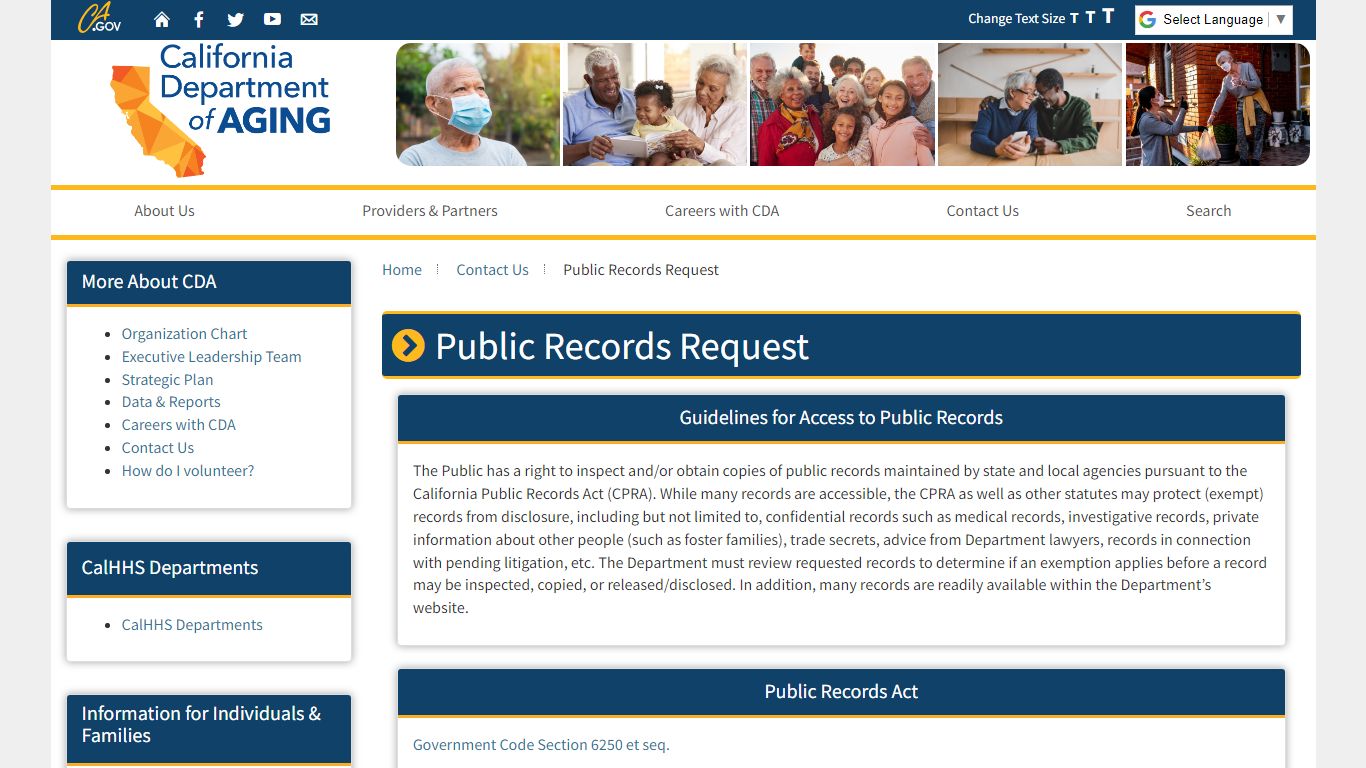This screenshot has width=1366, height=768.
Task: Open the Providers & Partners menu
Action: click(x=430, y=211)
